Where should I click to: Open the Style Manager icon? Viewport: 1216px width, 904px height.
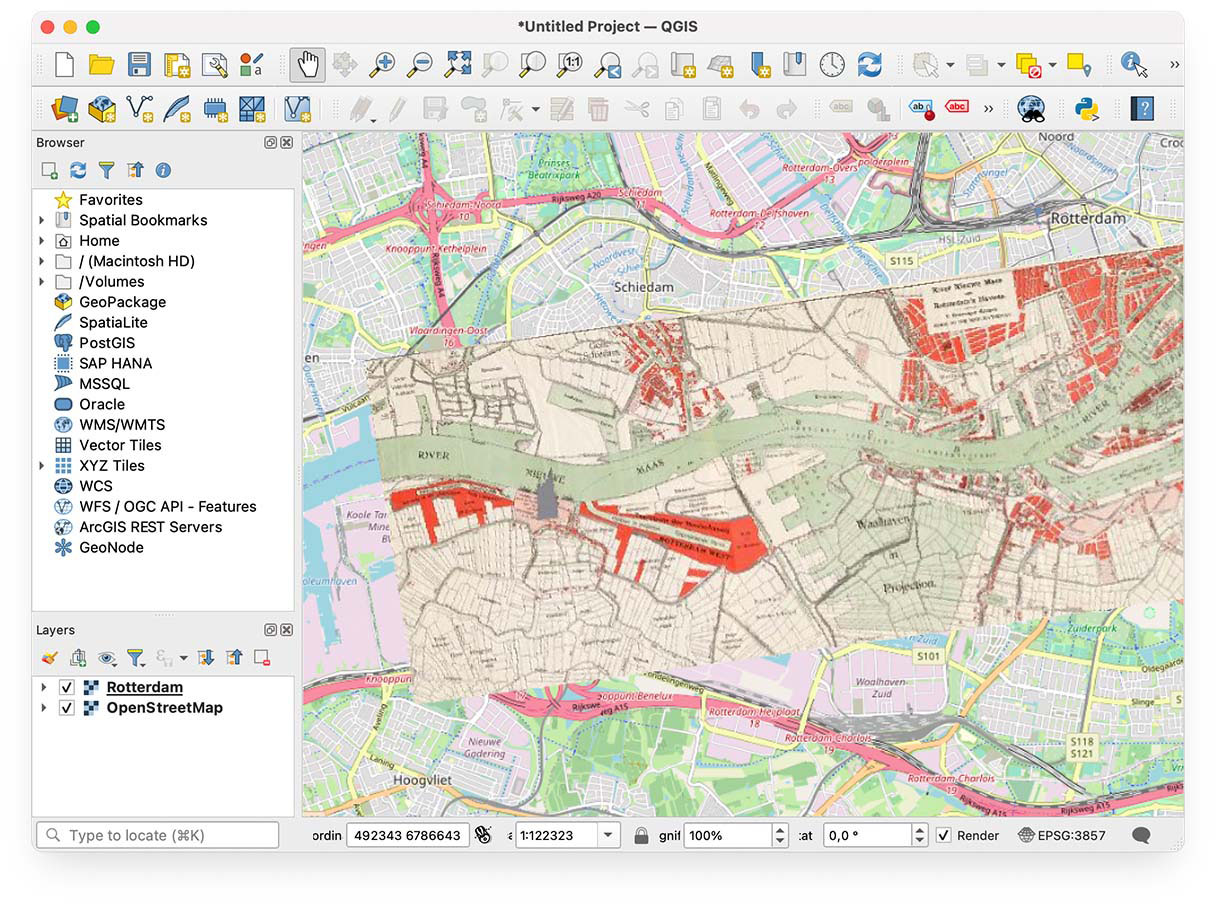(252, 65)
